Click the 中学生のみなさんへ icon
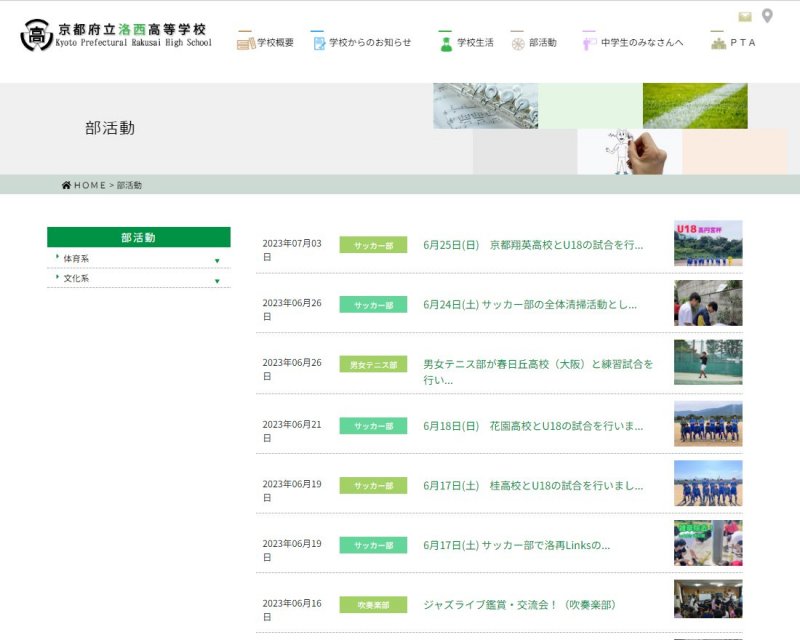The image size is (800, 640). (589, 43)
